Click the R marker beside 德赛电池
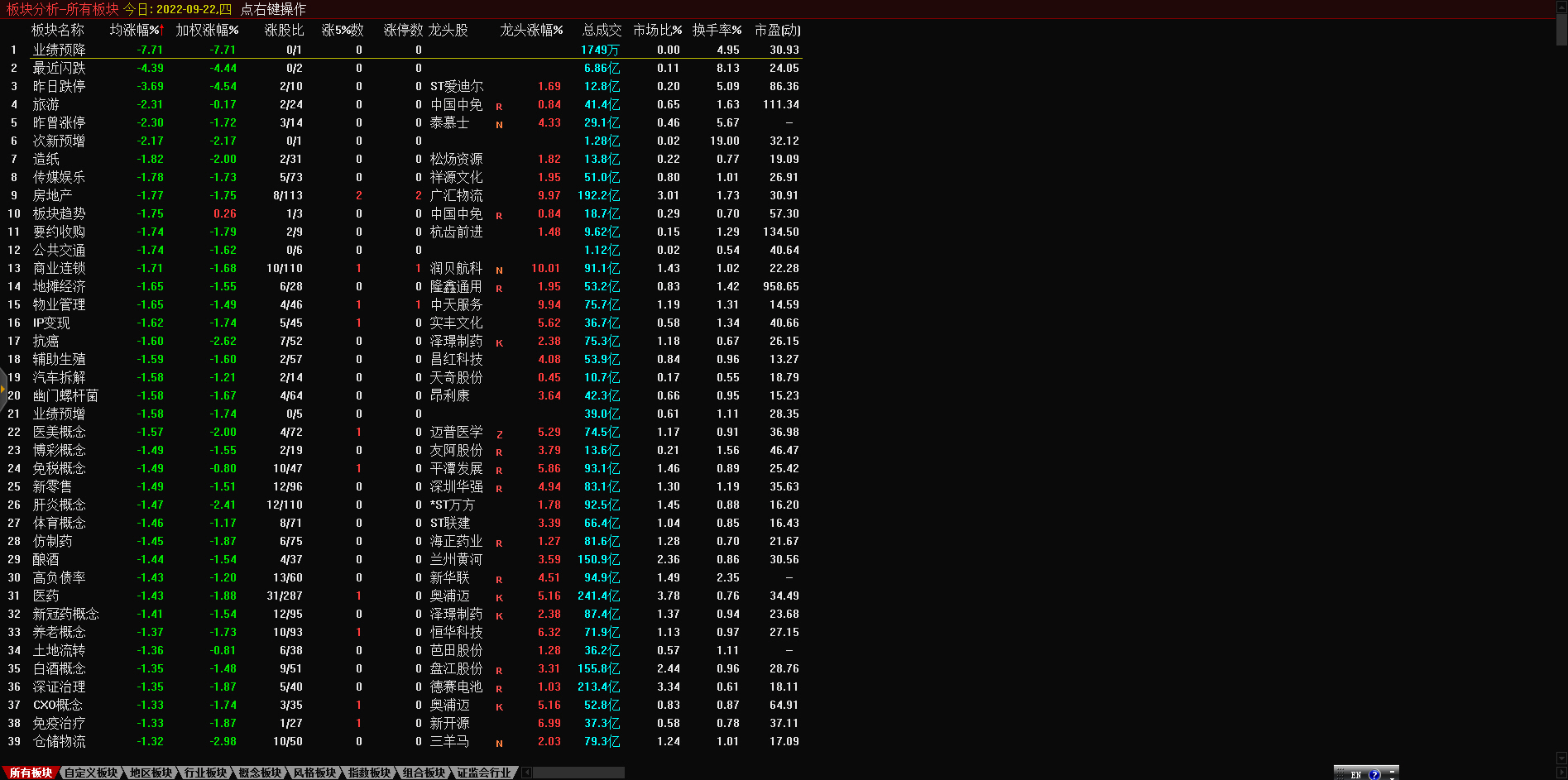This screenshot has width=1568, height=780. [499, 689]
